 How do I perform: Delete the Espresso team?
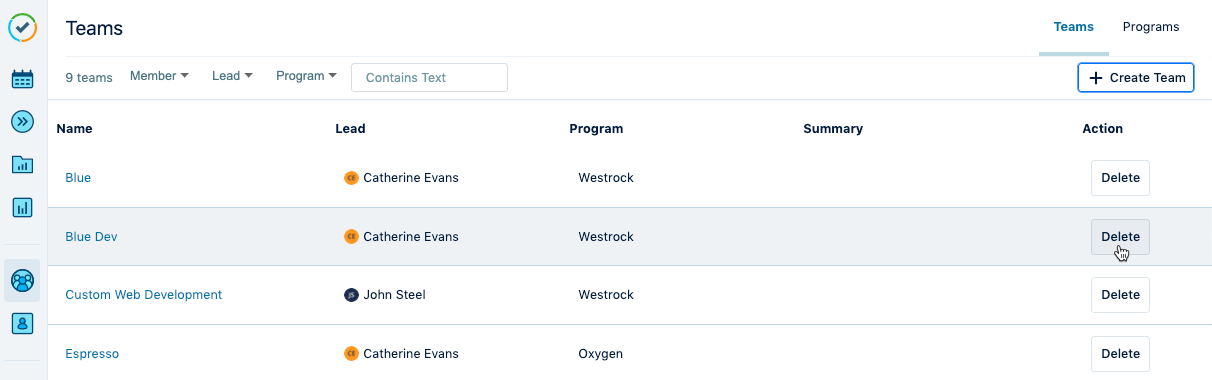click(1120, 354)
